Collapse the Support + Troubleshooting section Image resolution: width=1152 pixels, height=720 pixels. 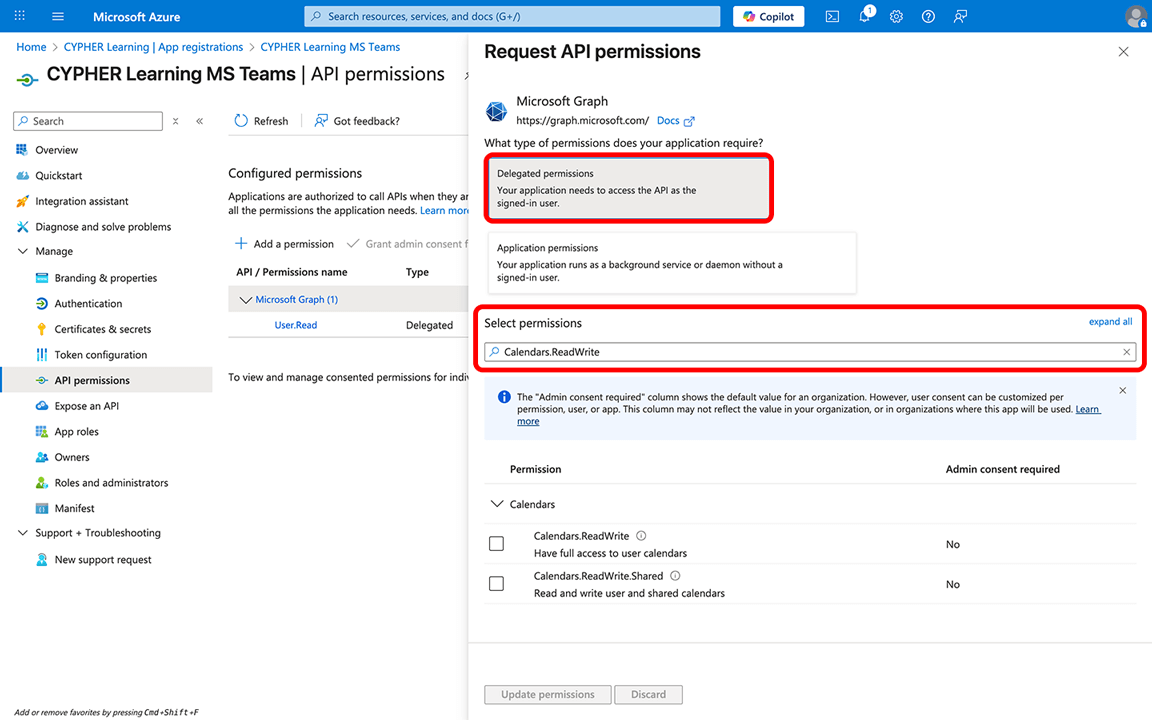[x=23, y=533]
